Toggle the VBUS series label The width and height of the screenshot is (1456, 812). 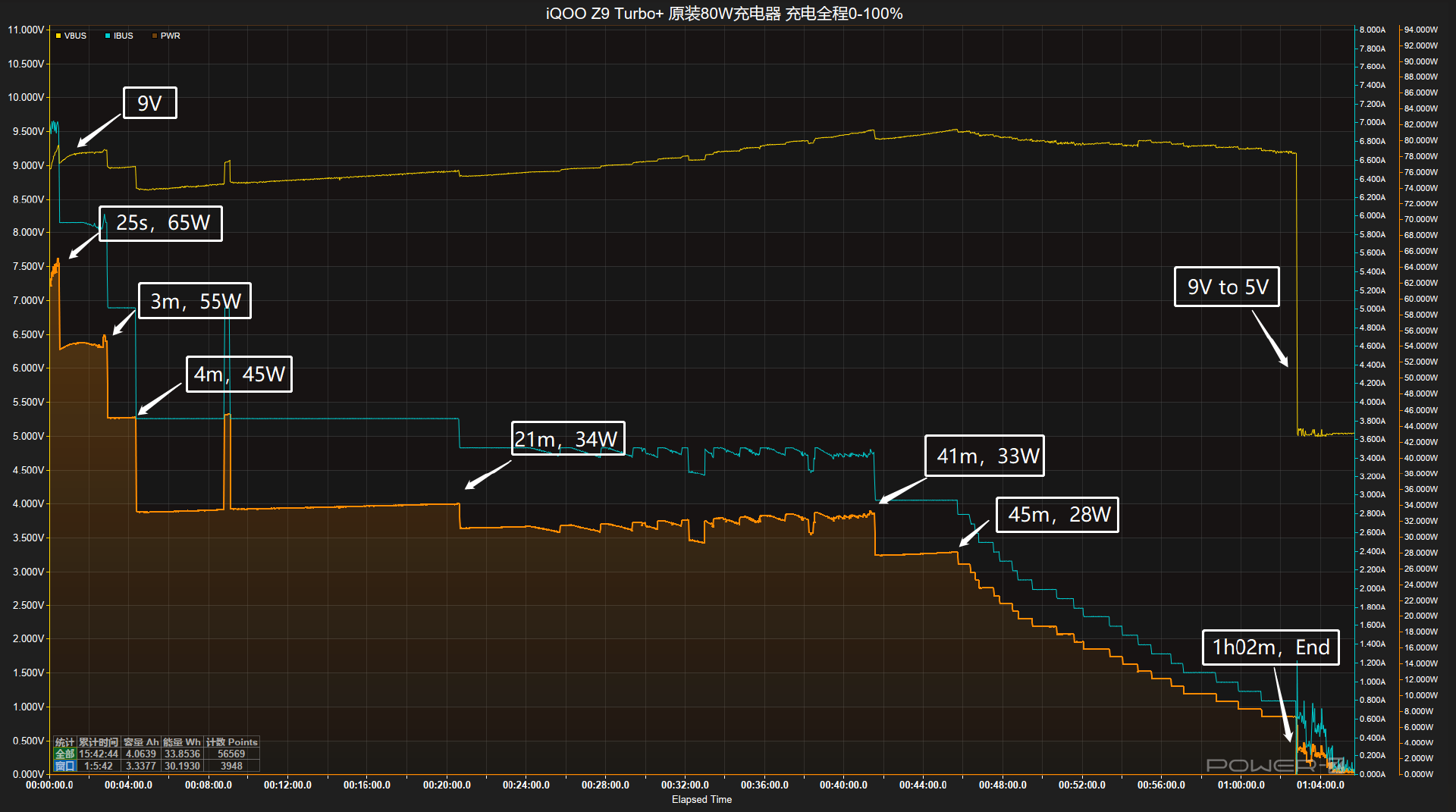tap(75, 36)
